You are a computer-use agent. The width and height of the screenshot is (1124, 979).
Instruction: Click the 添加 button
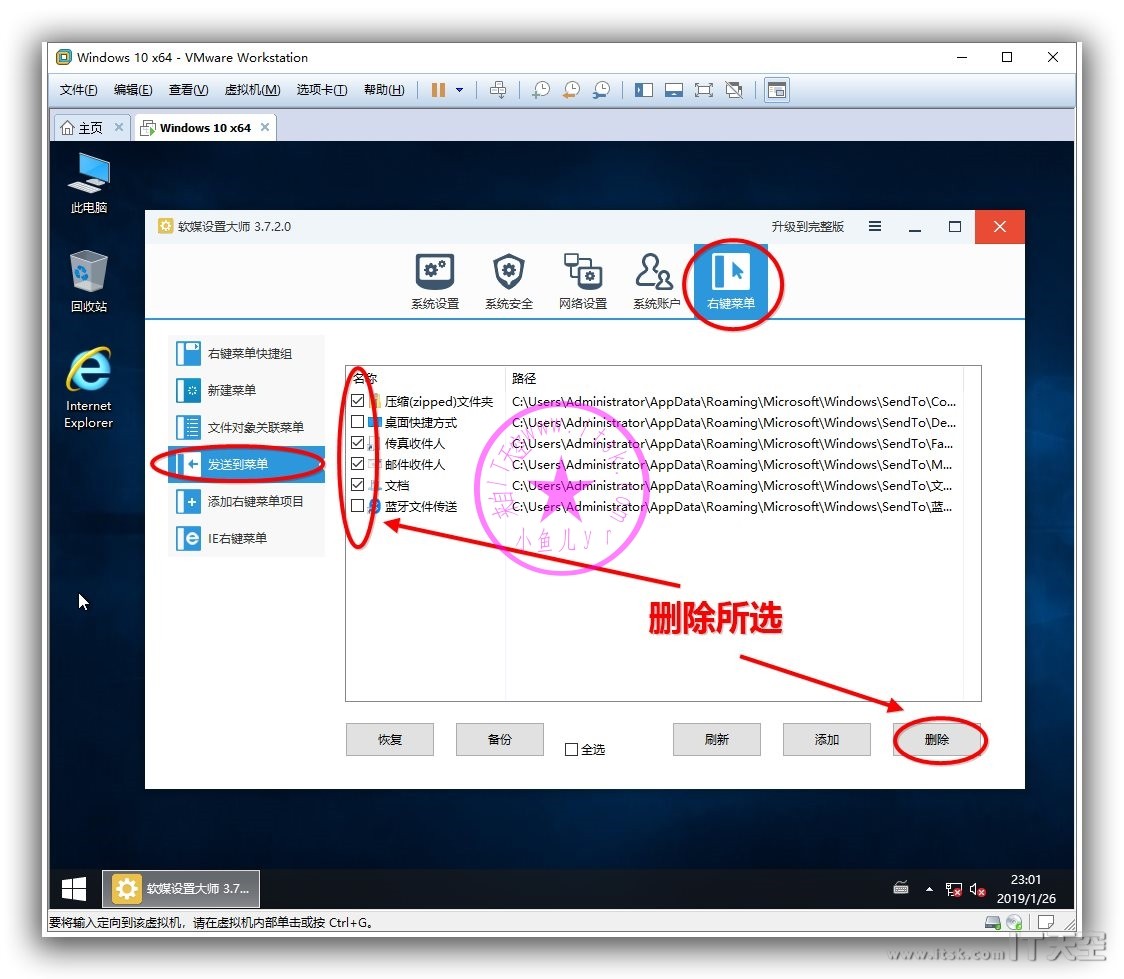tap(827, 740)
